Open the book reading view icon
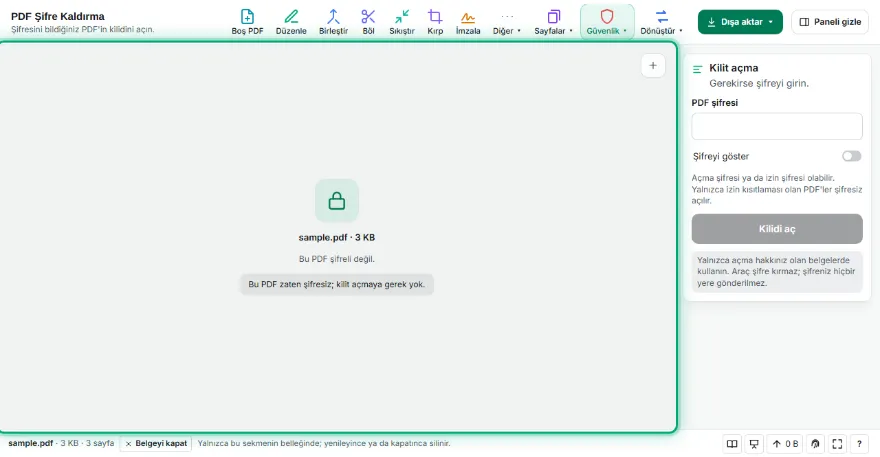 click(x=732, y=444)
